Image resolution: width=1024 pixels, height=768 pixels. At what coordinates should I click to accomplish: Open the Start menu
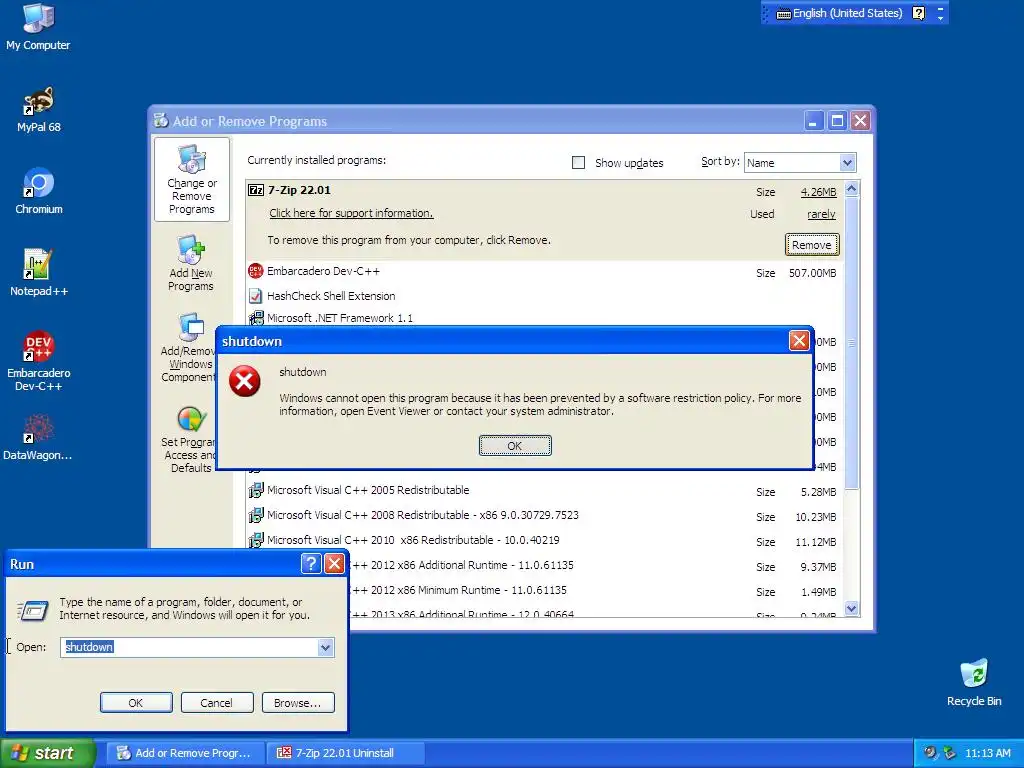[x=47, y=753]
